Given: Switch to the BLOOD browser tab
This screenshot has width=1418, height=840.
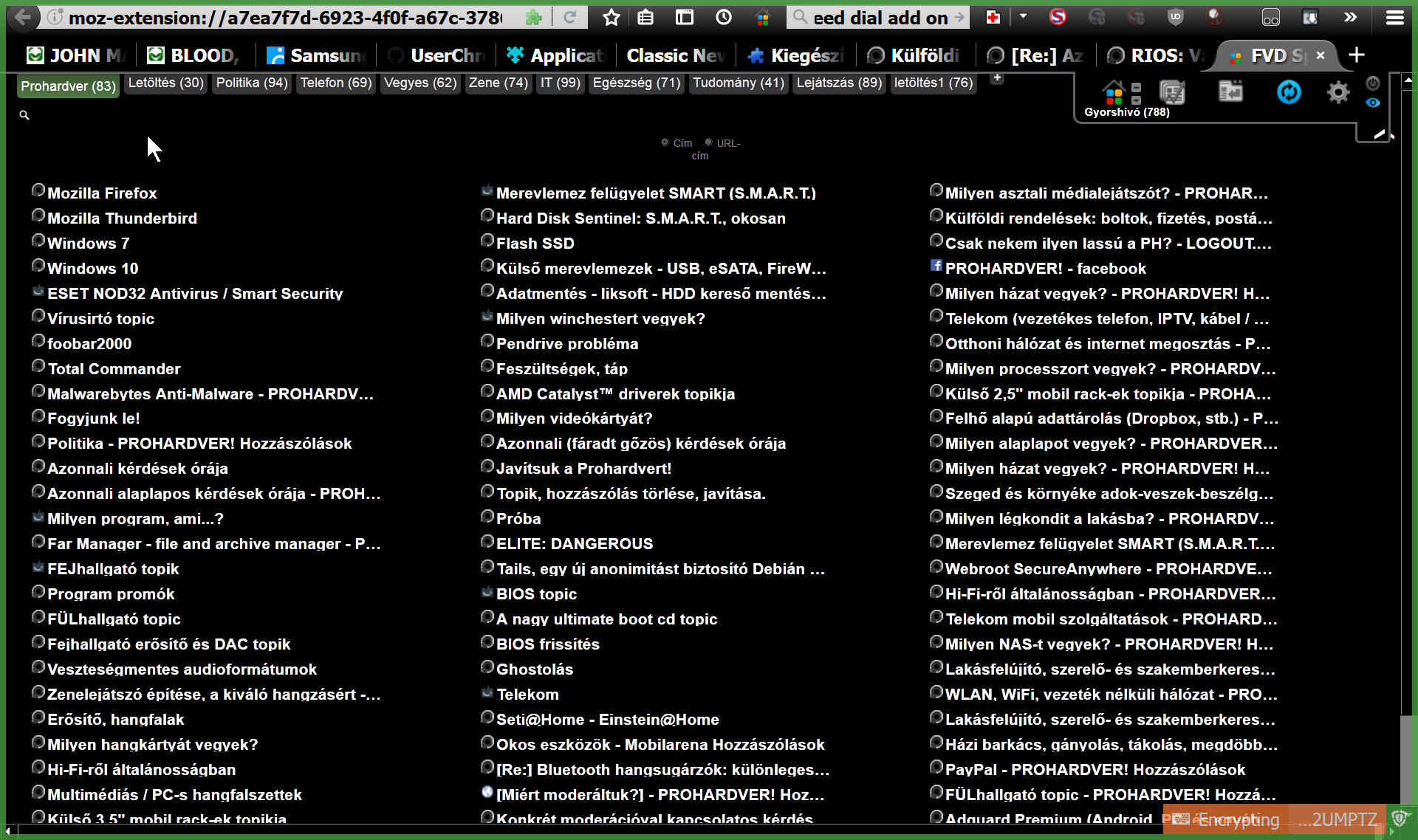Looking at the screenshot, I should coord(196,55).
